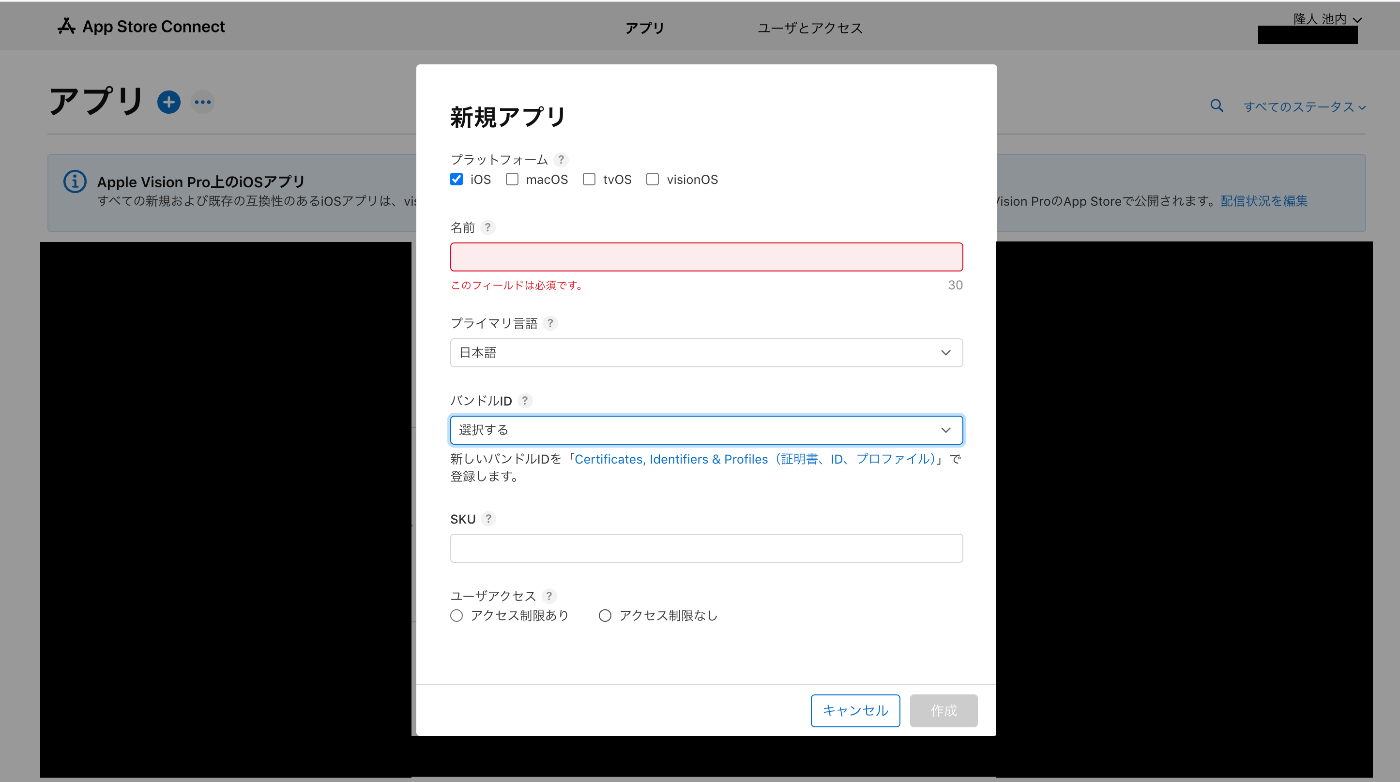Open the ellipsis more options icon
The height and width of the screenshot is (782, 1400).
click(x=203, y=102)
